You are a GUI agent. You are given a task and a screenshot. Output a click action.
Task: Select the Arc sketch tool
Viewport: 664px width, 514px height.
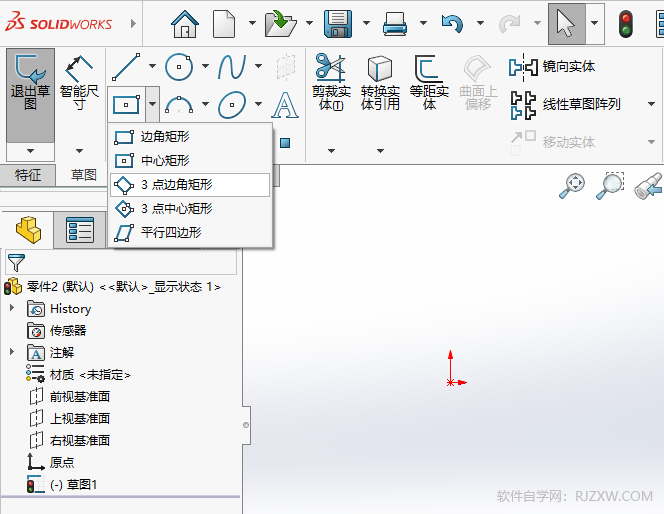[x=179, y=104]
